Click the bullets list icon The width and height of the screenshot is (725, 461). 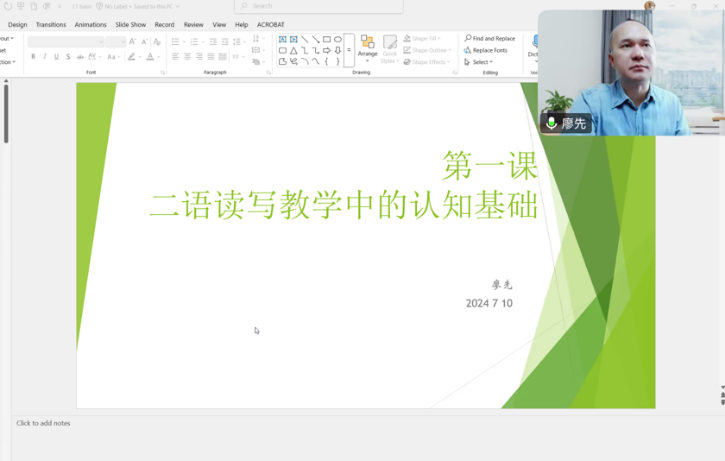pos(176,42)
